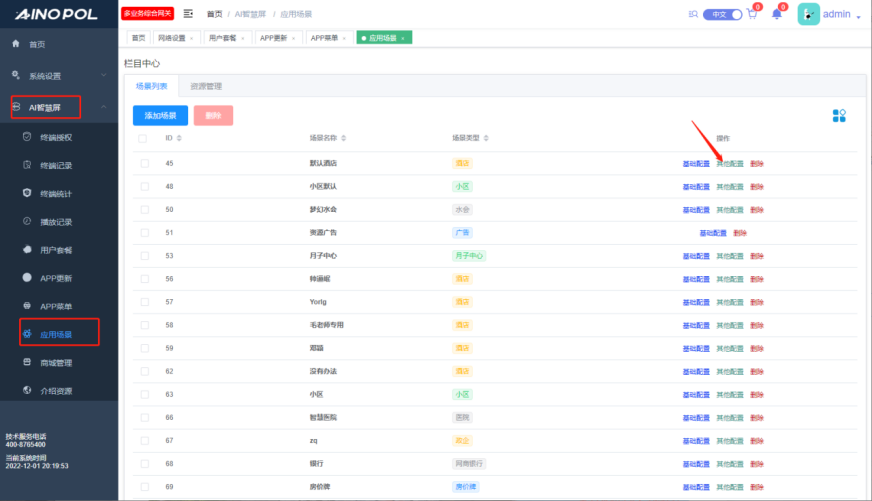
Task: Switch to the 资源管理 tab
Action: [x=206, y=86]
